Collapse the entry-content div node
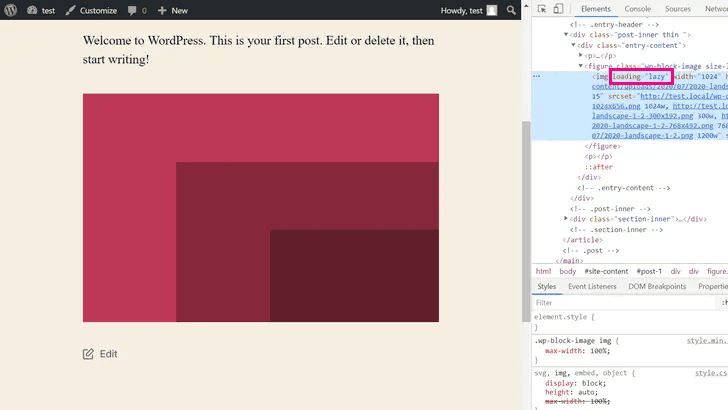The width and height of the screenshot is (728, 410). [x=573, y=45]
